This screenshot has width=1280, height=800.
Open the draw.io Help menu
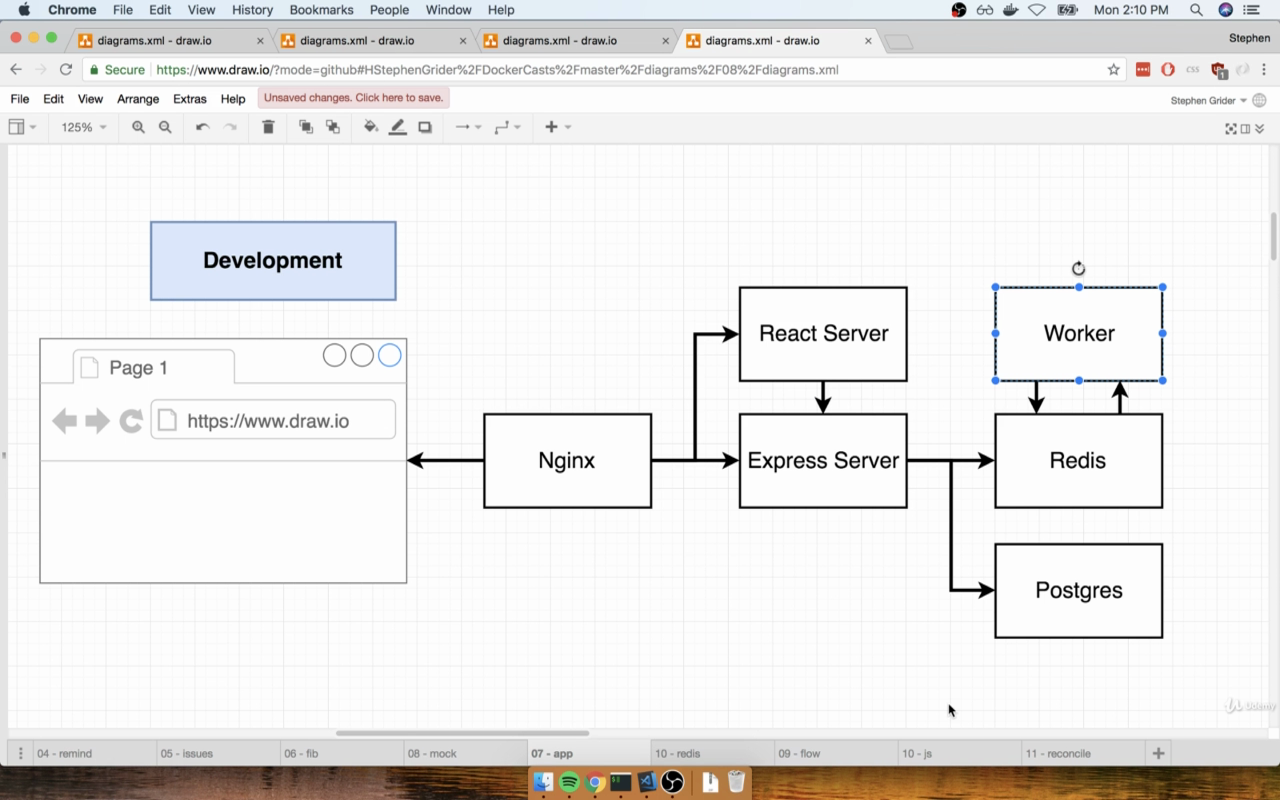[x=233, y=99]
